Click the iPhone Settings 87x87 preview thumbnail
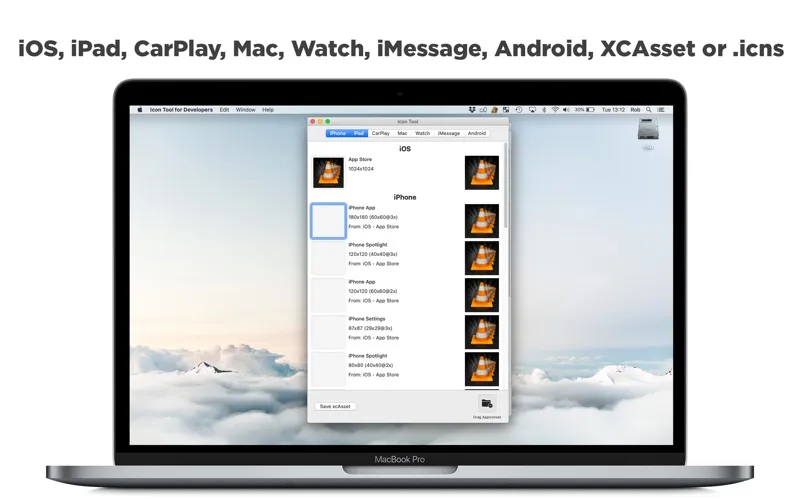This screenshot has width=800, height=500. [x=482, y=332]
